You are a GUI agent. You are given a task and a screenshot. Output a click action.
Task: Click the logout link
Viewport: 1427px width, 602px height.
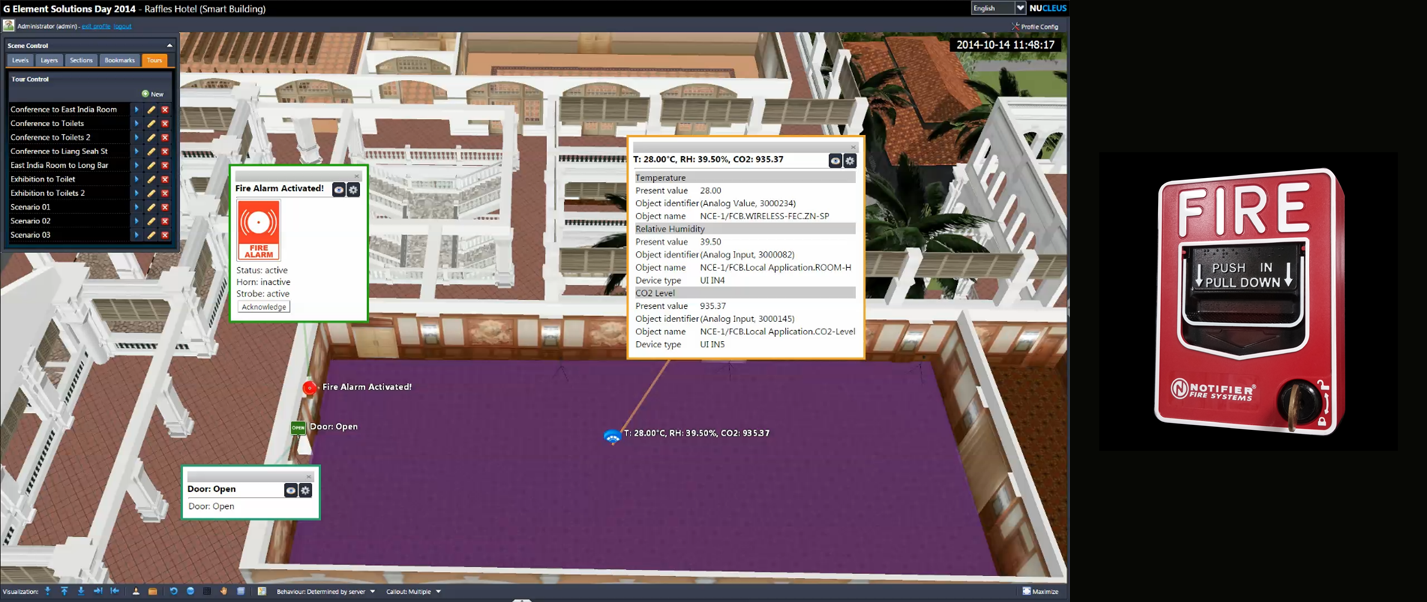pyautogui.click(x=122, y=27)
